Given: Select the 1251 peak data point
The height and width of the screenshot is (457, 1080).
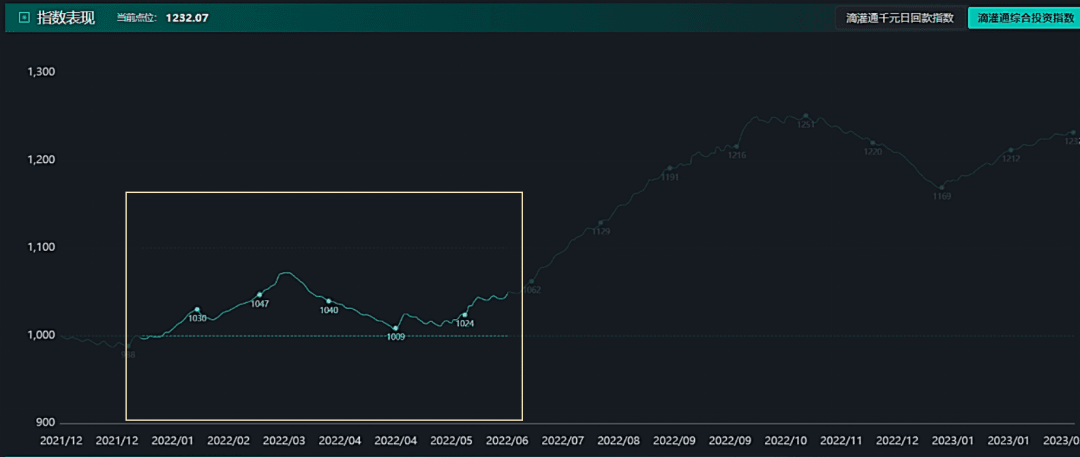Looking at the screenshot, I should [806, 116].
